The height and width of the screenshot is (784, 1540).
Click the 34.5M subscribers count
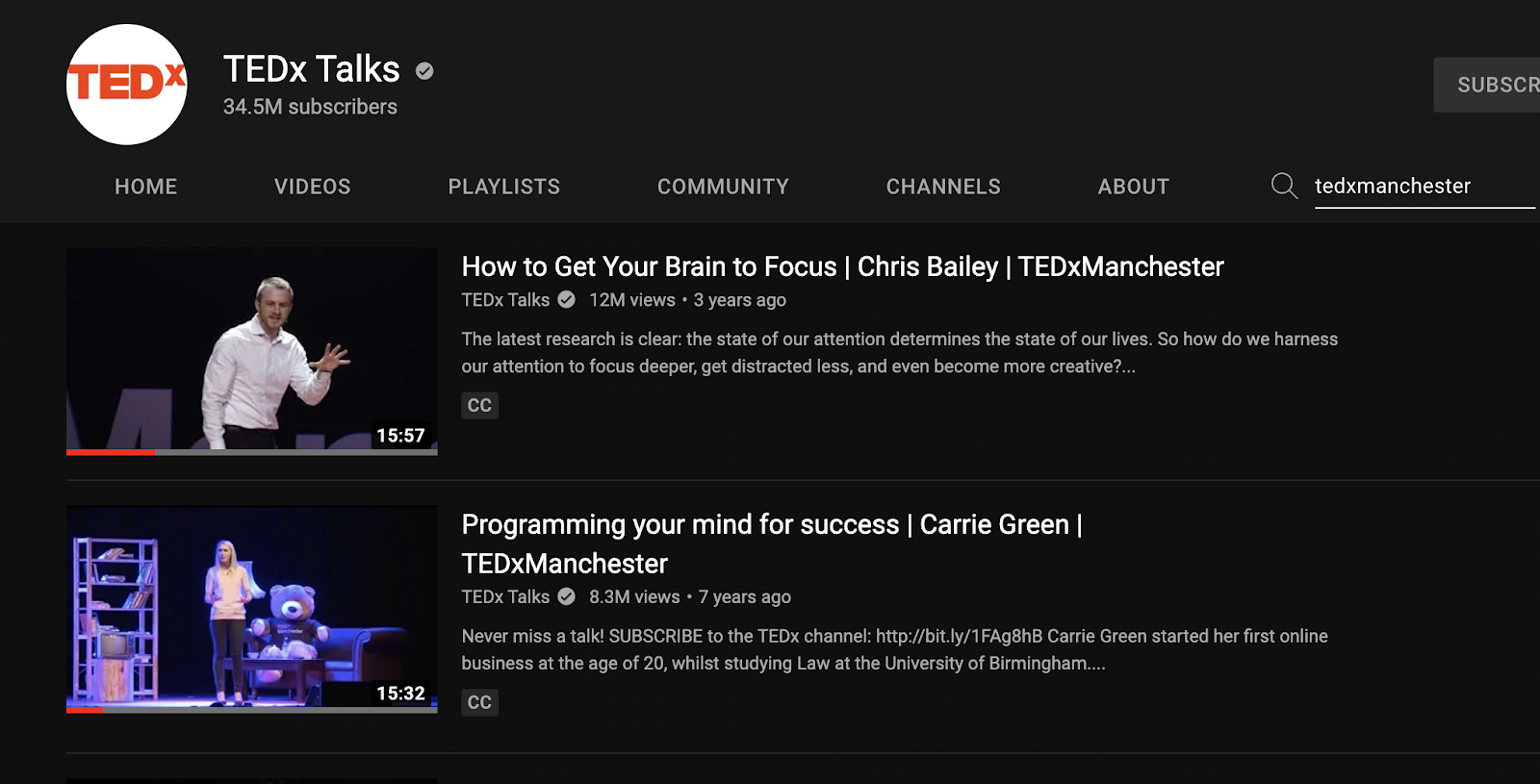(310, 107)
